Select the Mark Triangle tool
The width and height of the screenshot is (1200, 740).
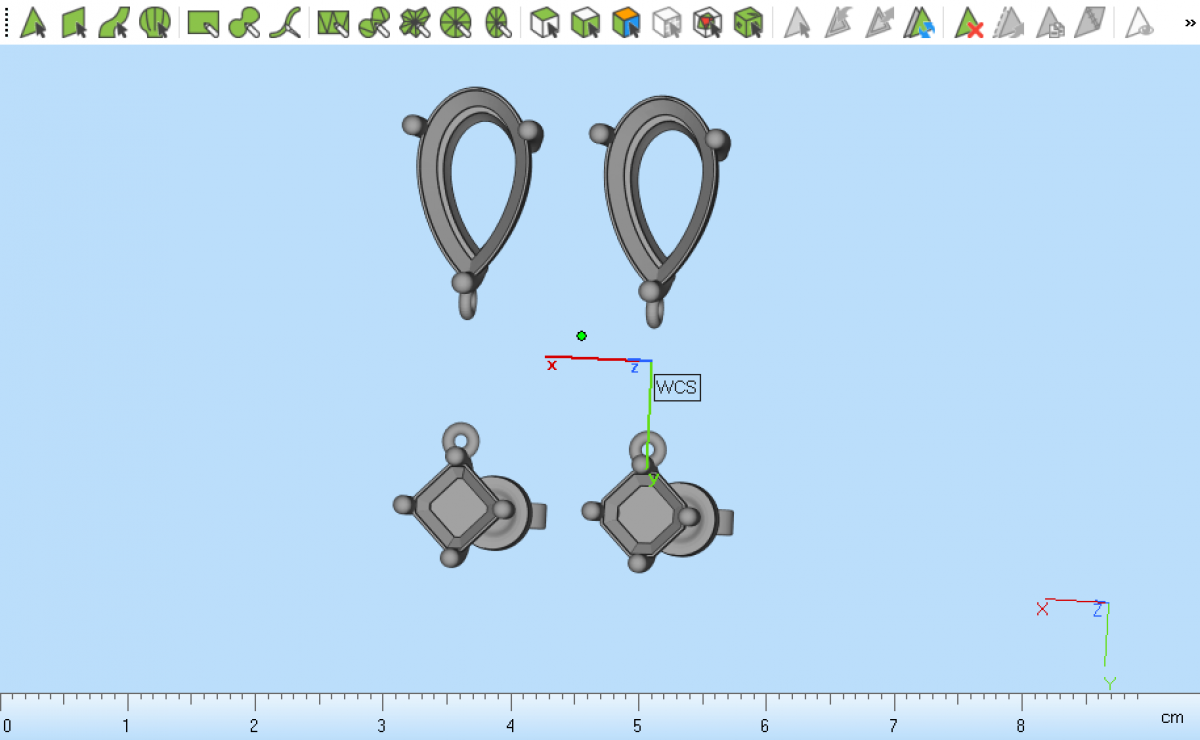click(x=33, y=22)
